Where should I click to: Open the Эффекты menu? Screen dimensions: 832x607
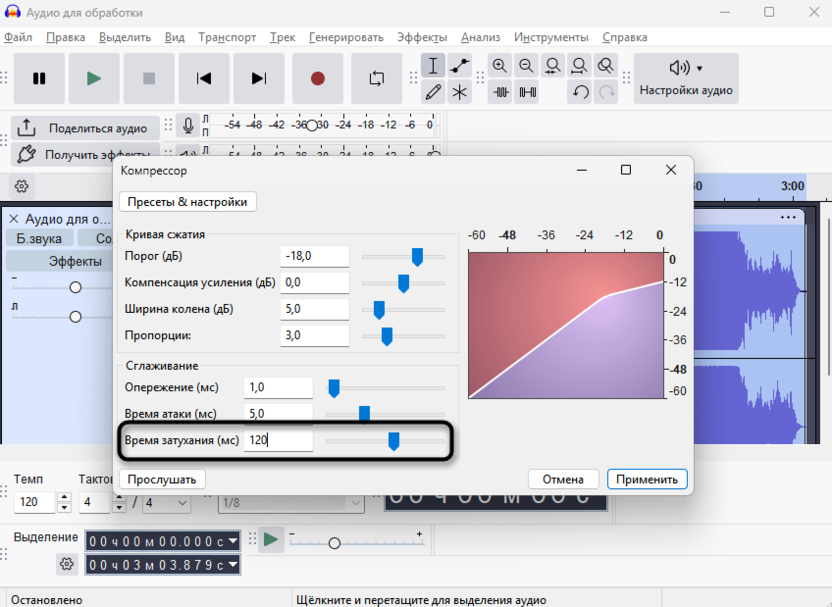click(x=422, y=37)
